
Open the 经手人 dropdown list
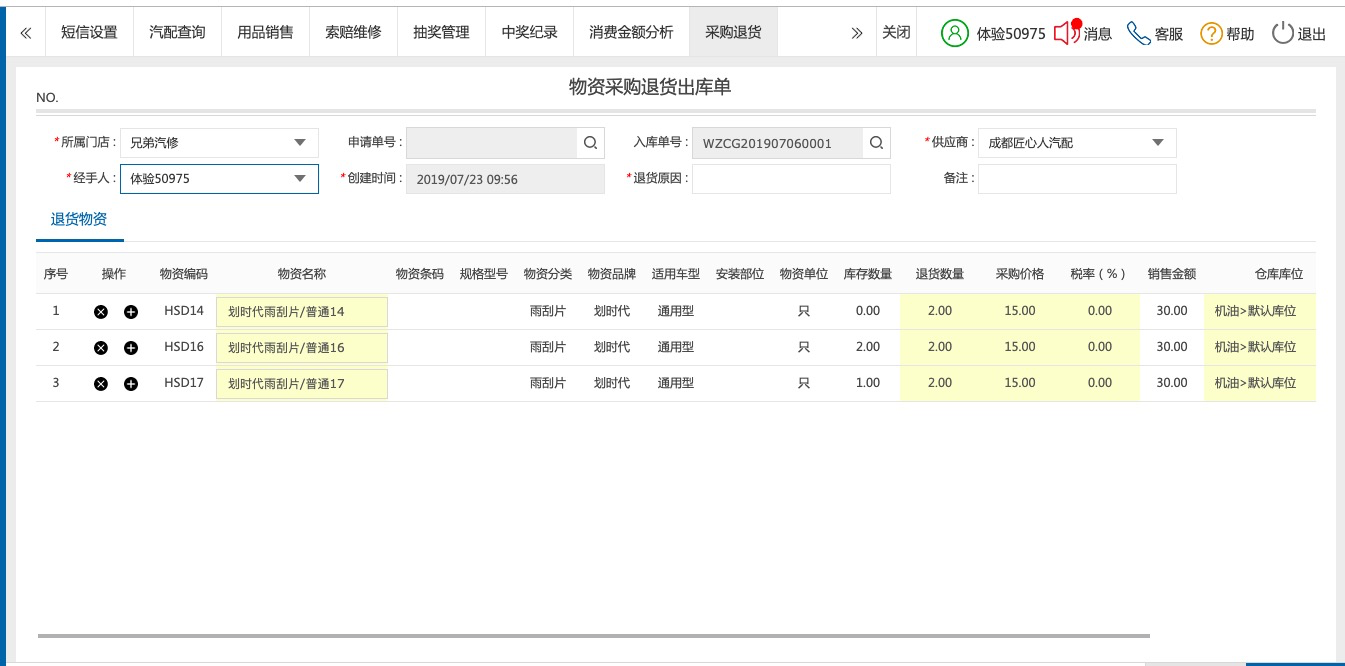click(x=299, y=179)
